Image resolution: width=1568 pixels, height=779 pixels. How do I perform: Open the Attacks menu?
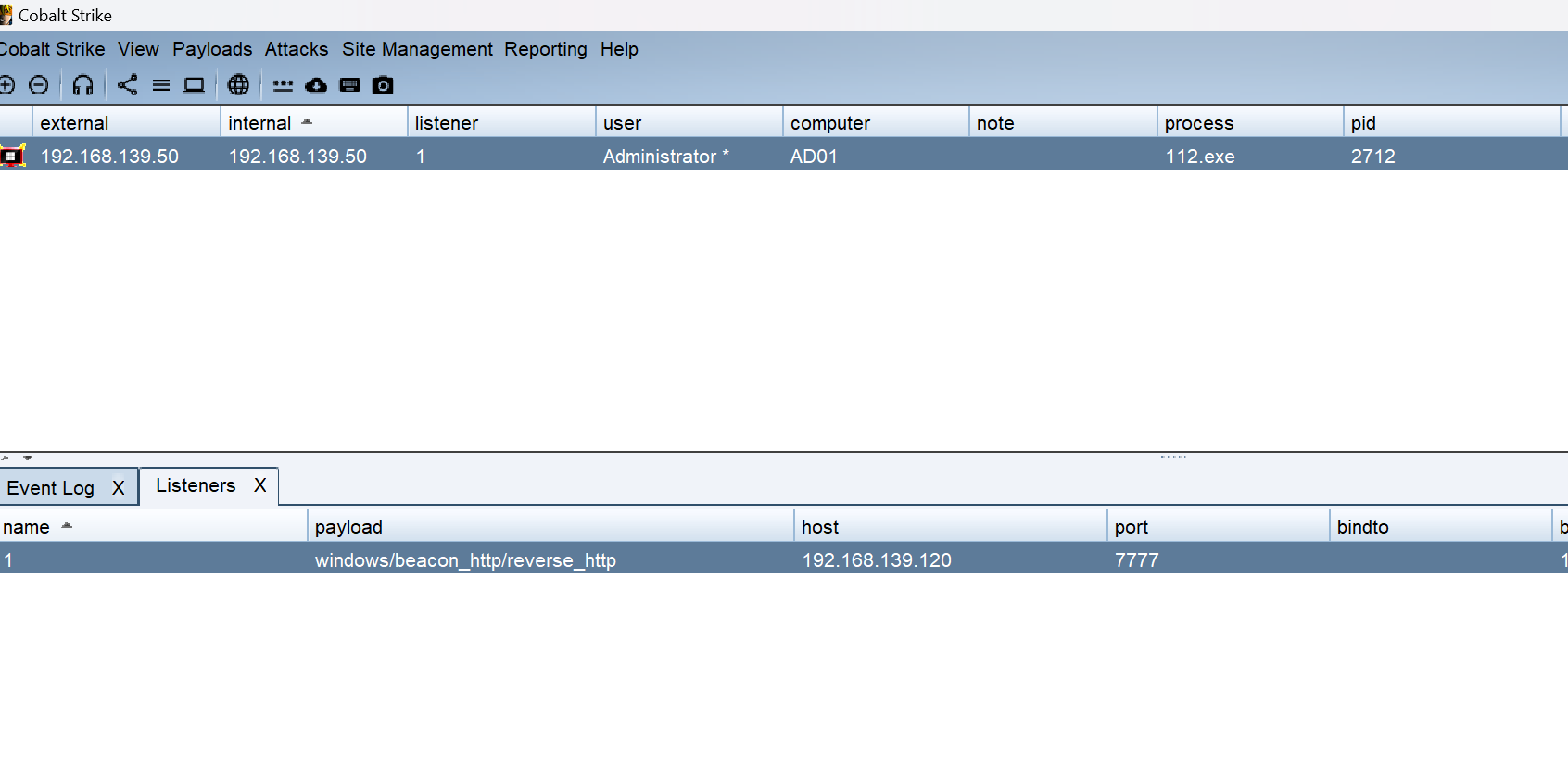tap(296, 49)
